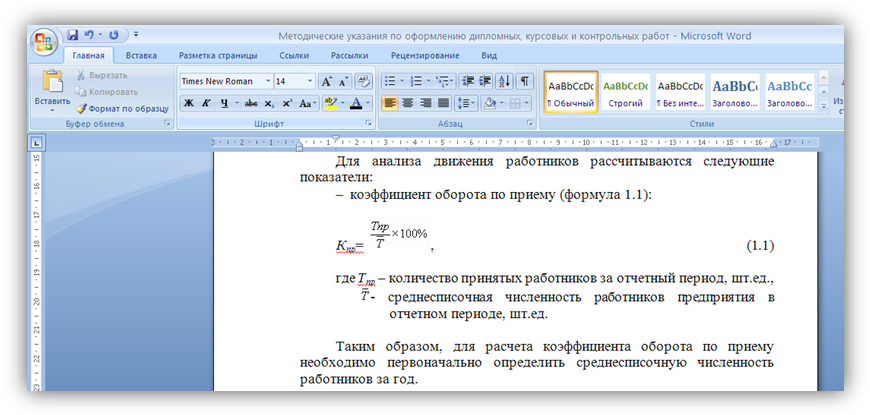The width and height of the screenshot is (870, 415).
Task: Open underline style dropdown arrow
Action: tap(237, 103)
